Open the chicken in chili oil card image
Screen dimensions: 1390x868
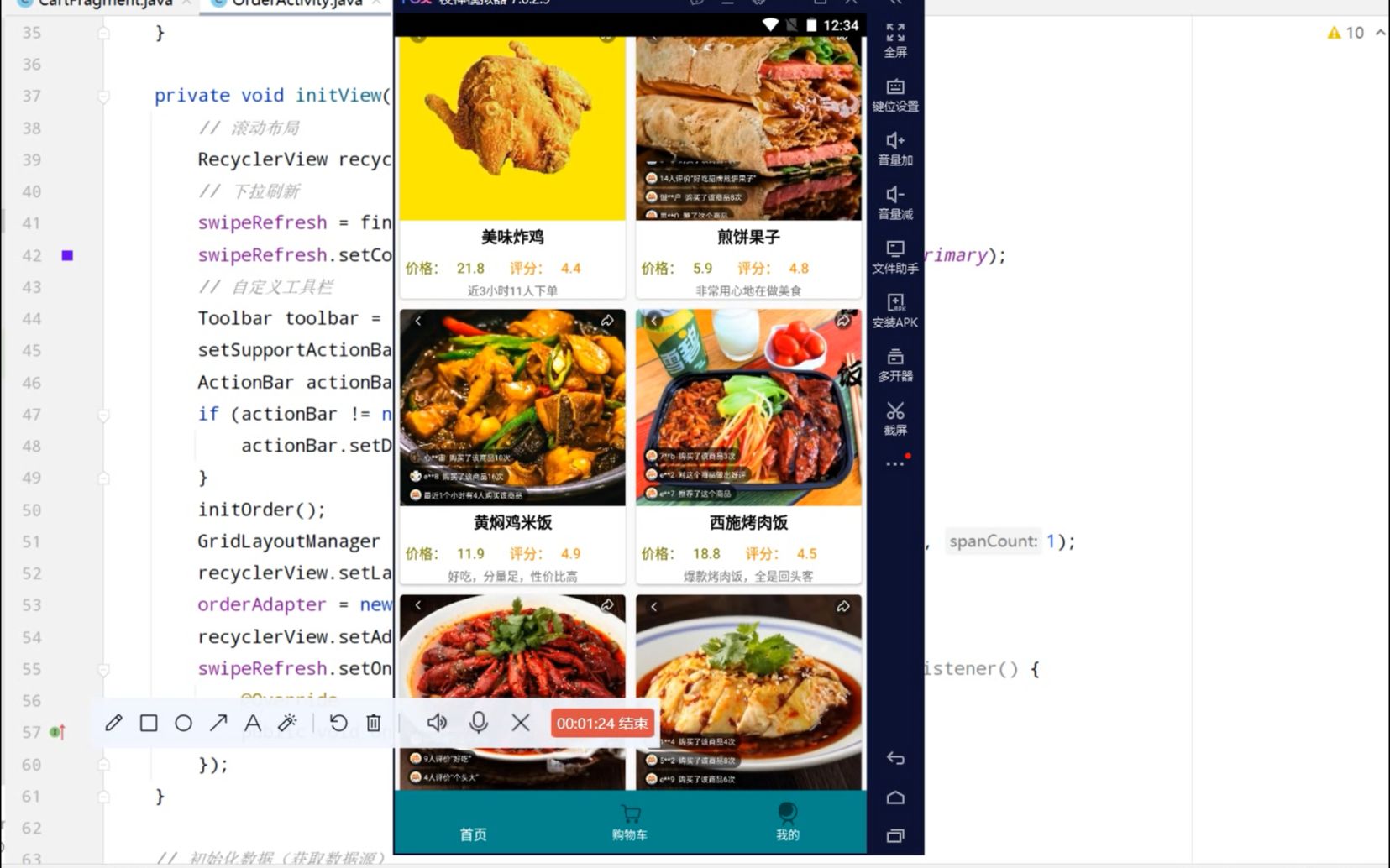pyautogui.click(x=748, y=692)
